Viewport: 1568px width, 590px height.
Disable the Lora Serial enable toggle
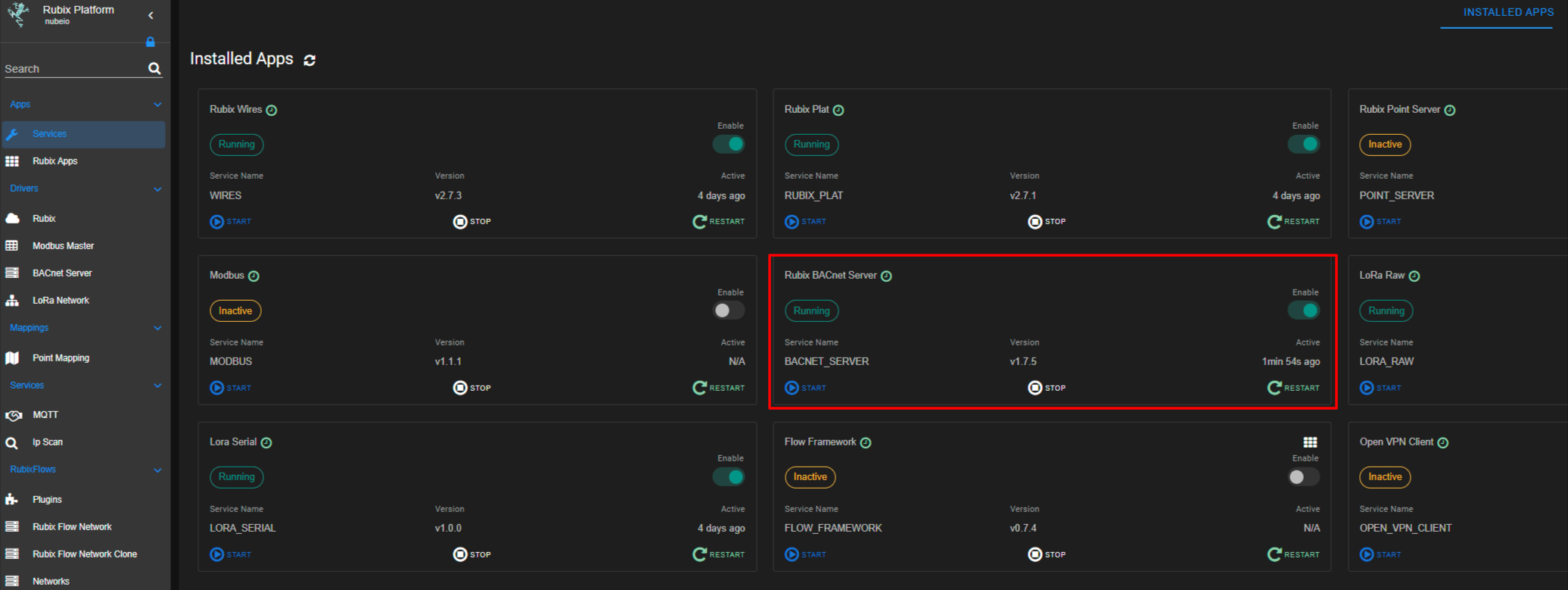click(x=729, y=476)
